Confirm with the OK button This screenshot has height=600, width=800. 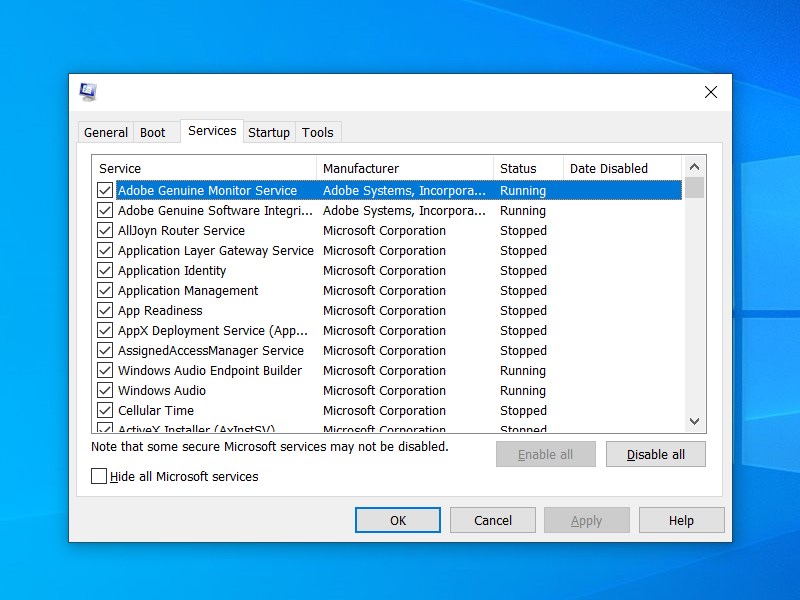click(398, 520)
